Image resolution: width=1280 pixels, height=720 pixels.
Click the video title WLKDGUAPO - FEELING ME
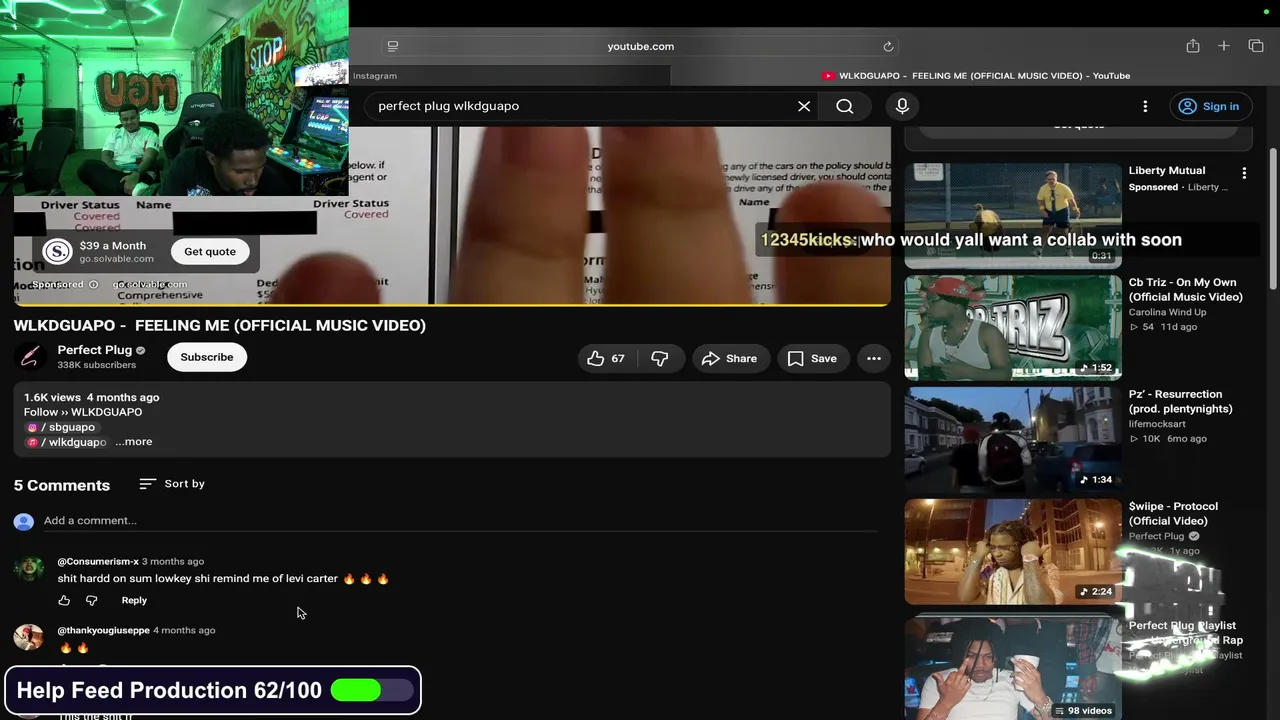pos(220,326)
